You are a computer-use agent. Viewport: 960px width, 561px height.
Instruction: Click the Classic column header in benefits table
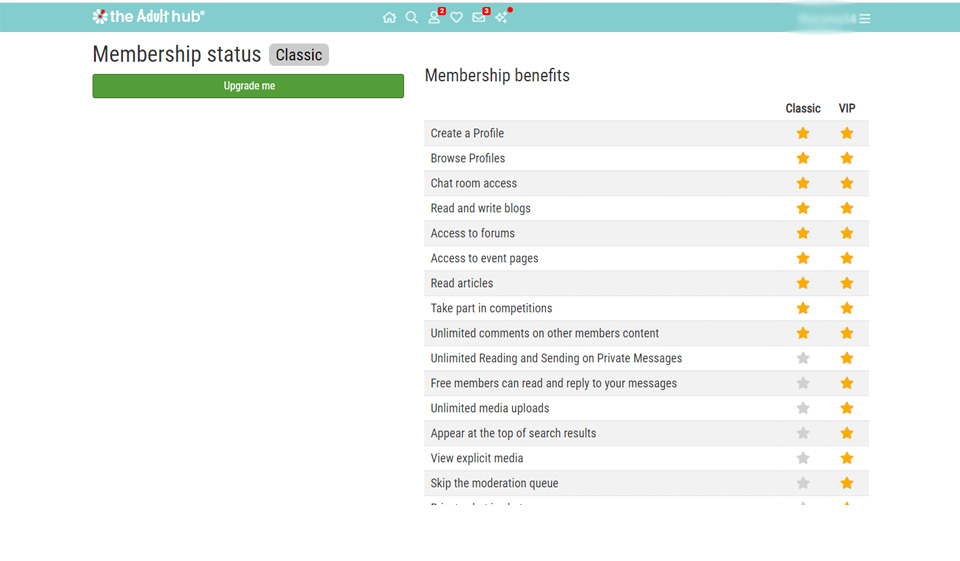[x=802, y=108]
